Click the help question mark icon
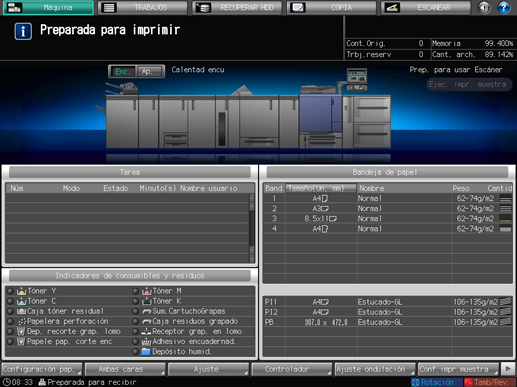 click(503, 7)
